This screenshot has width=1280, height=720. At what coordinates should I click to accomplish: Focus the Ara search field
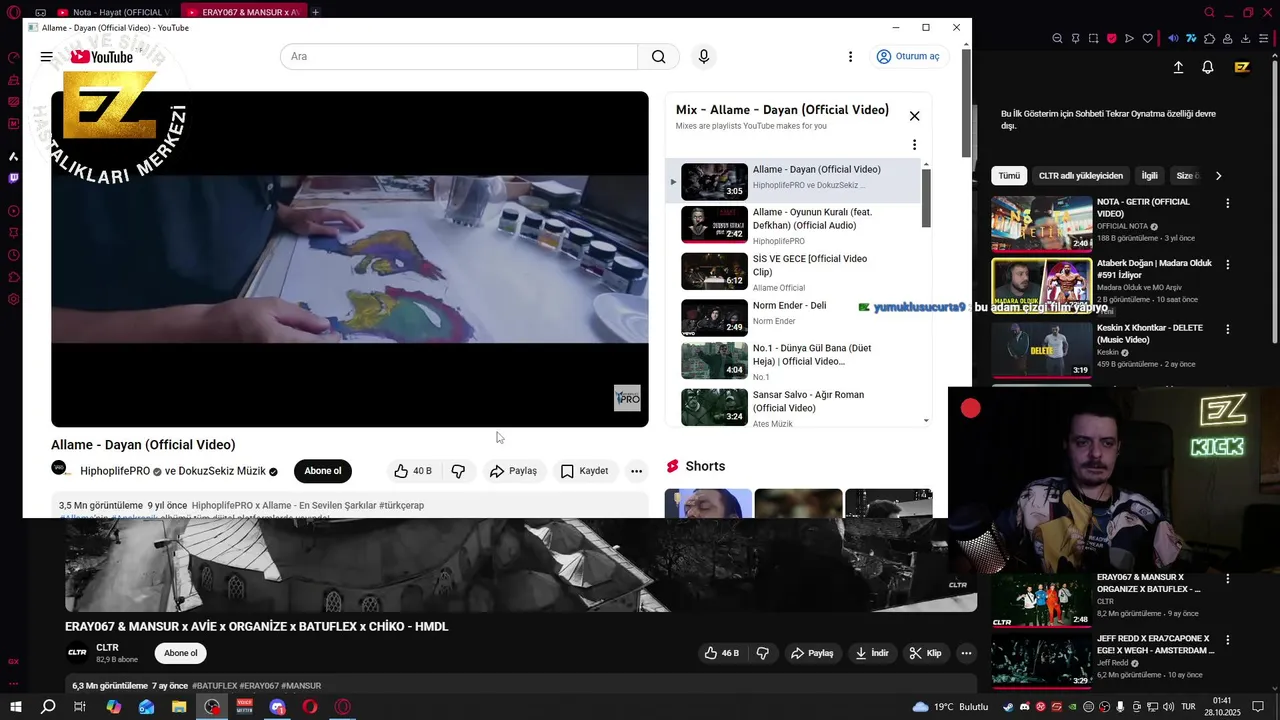(x=459, y=57)
